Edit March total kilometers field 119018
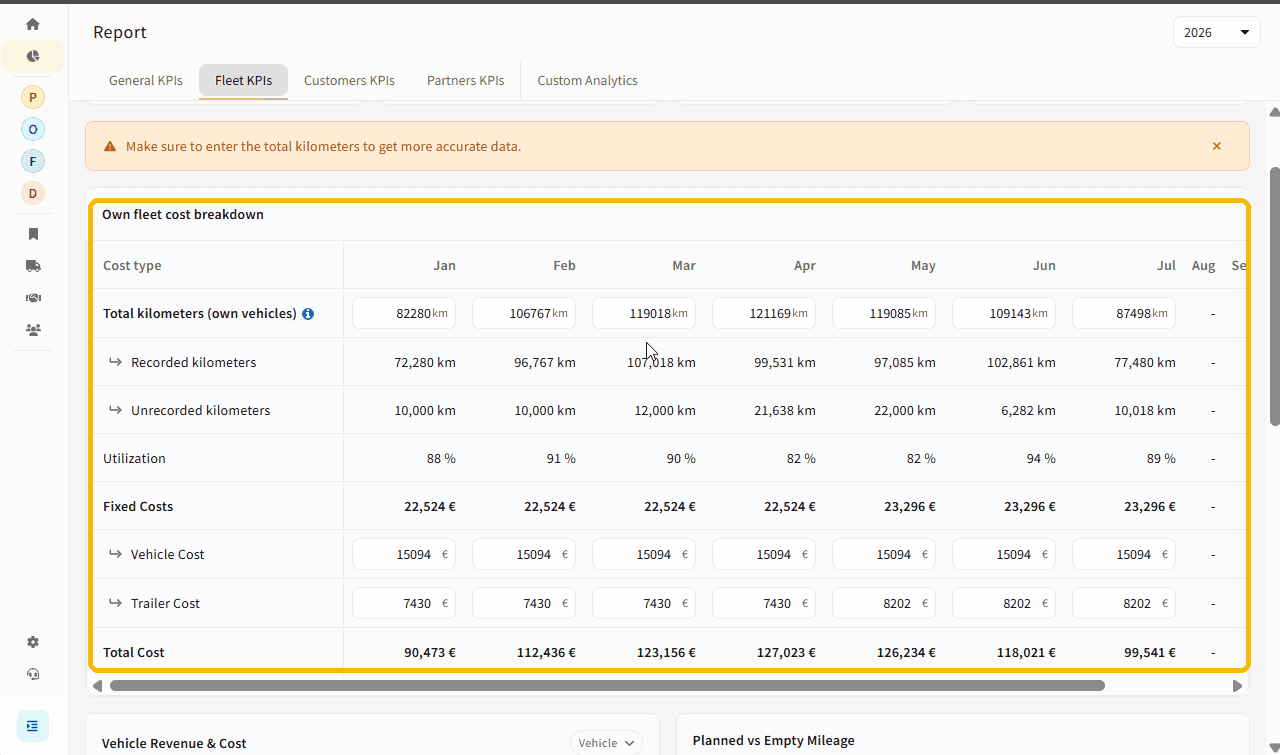The image size is (1280, 755). 644,313
